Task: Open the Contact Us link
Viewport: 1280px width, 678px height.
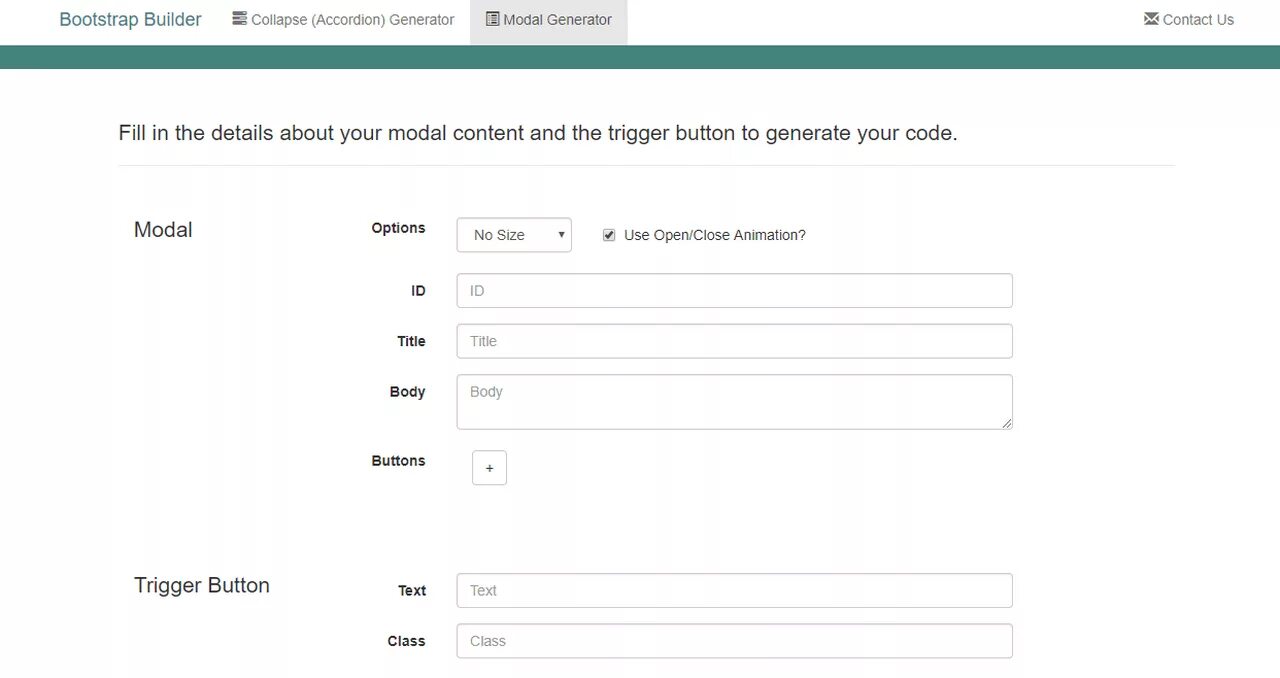Action: (1198, 20)
